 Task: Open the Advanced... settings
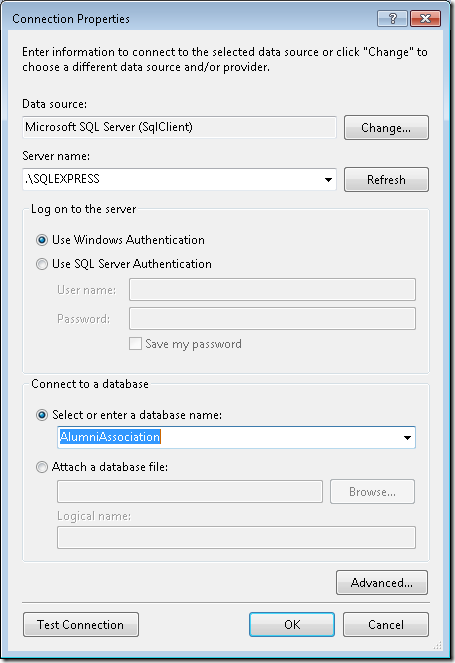pyautogui.click(x=382, y=583)
